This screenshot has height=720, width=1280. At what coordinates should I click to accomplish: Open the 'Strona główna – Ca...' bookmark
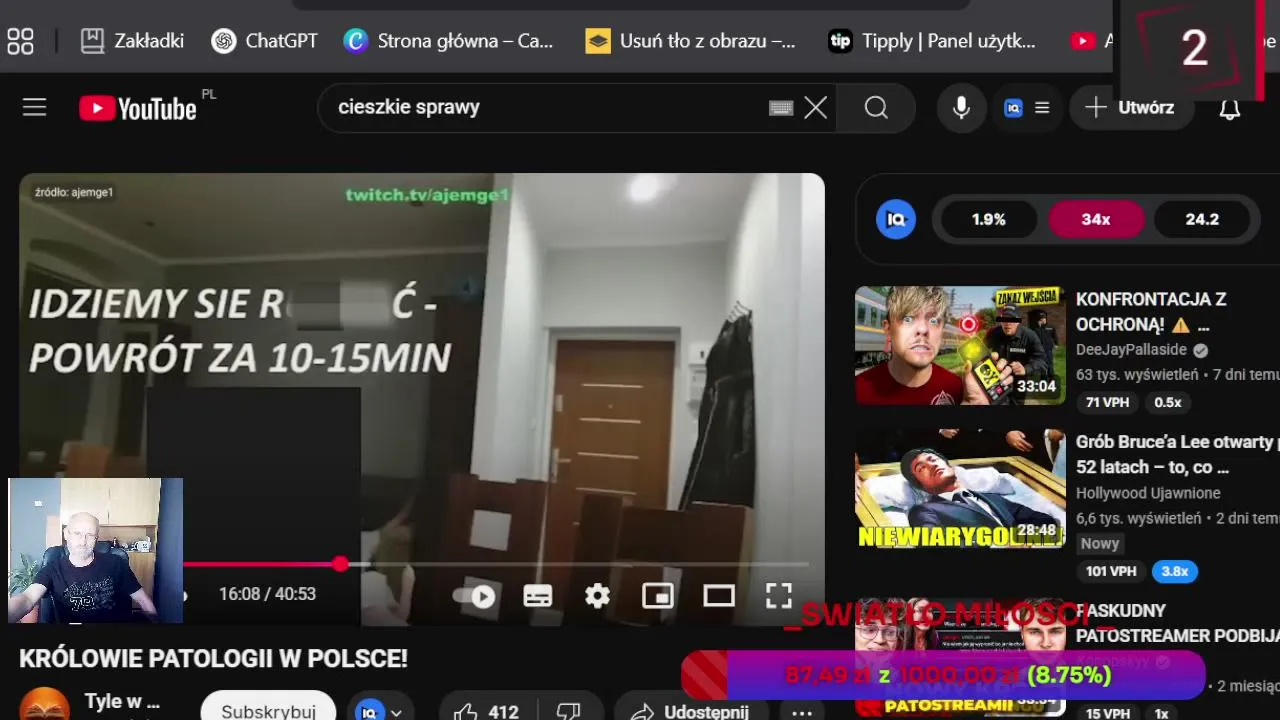pos(448,41)
